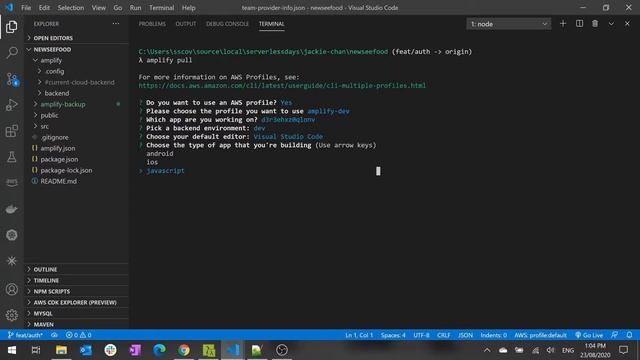This screenshot has height=360, width=640.
Task: Expand the NPM Scripts section
Action: 77,292
